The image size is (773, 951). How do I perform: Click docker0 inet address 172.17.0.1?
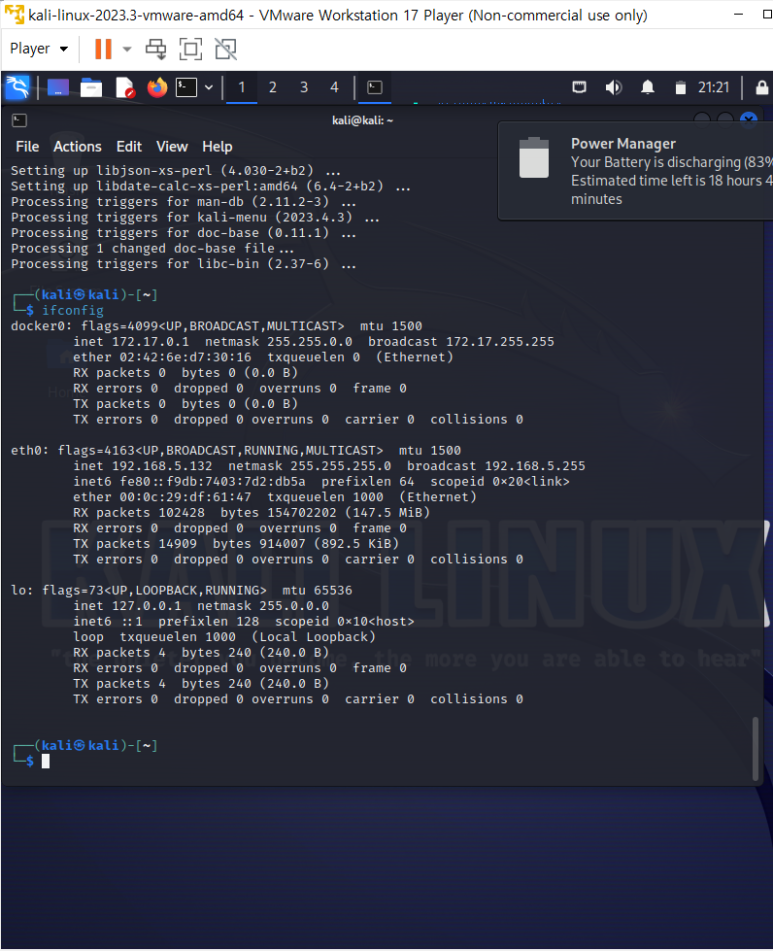click(x=150, y=341)
